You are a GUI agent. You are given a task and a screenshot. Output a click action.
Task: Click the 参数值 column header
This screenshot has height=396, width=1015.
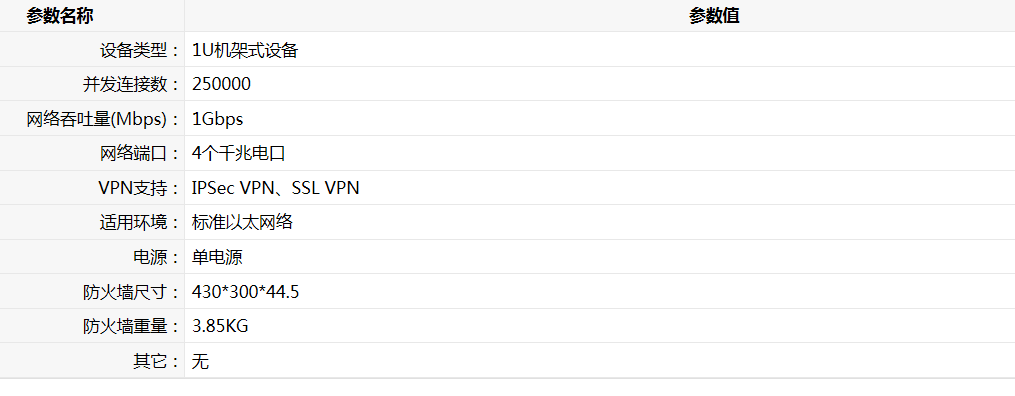click(714, 16)
